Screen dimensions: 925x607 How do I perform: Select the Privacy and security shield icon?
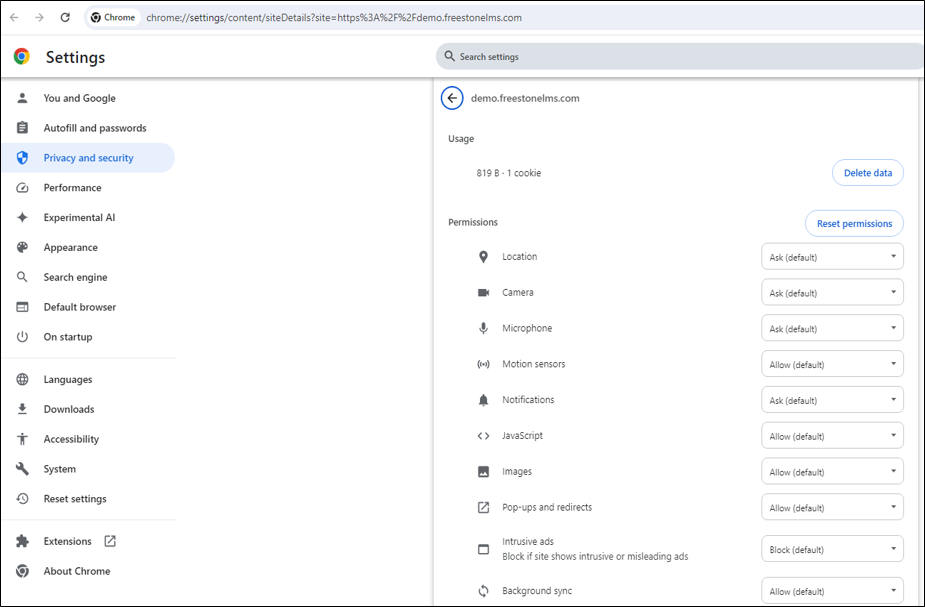coord(22,157)
